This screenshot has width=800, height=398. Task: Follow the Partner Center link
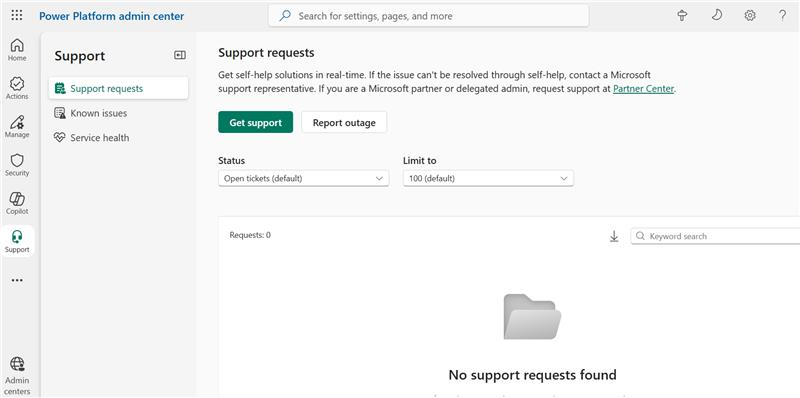643,89
